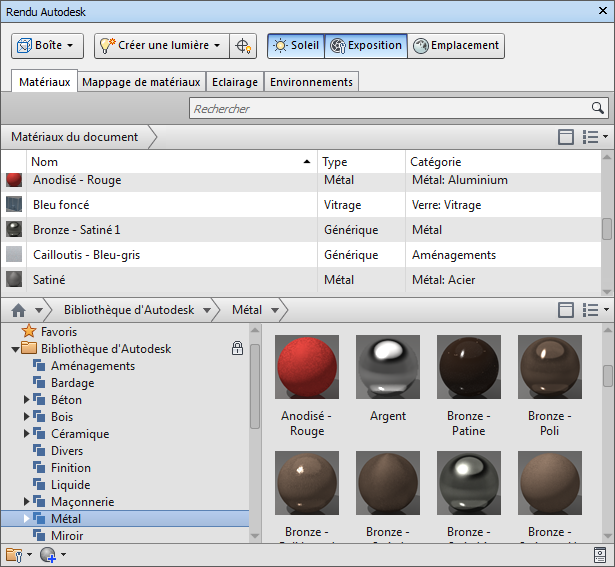Image resolution: width=615 pixels, height=567 pixels.
Task: Click the Emplacement button
Action: point(456,45)
